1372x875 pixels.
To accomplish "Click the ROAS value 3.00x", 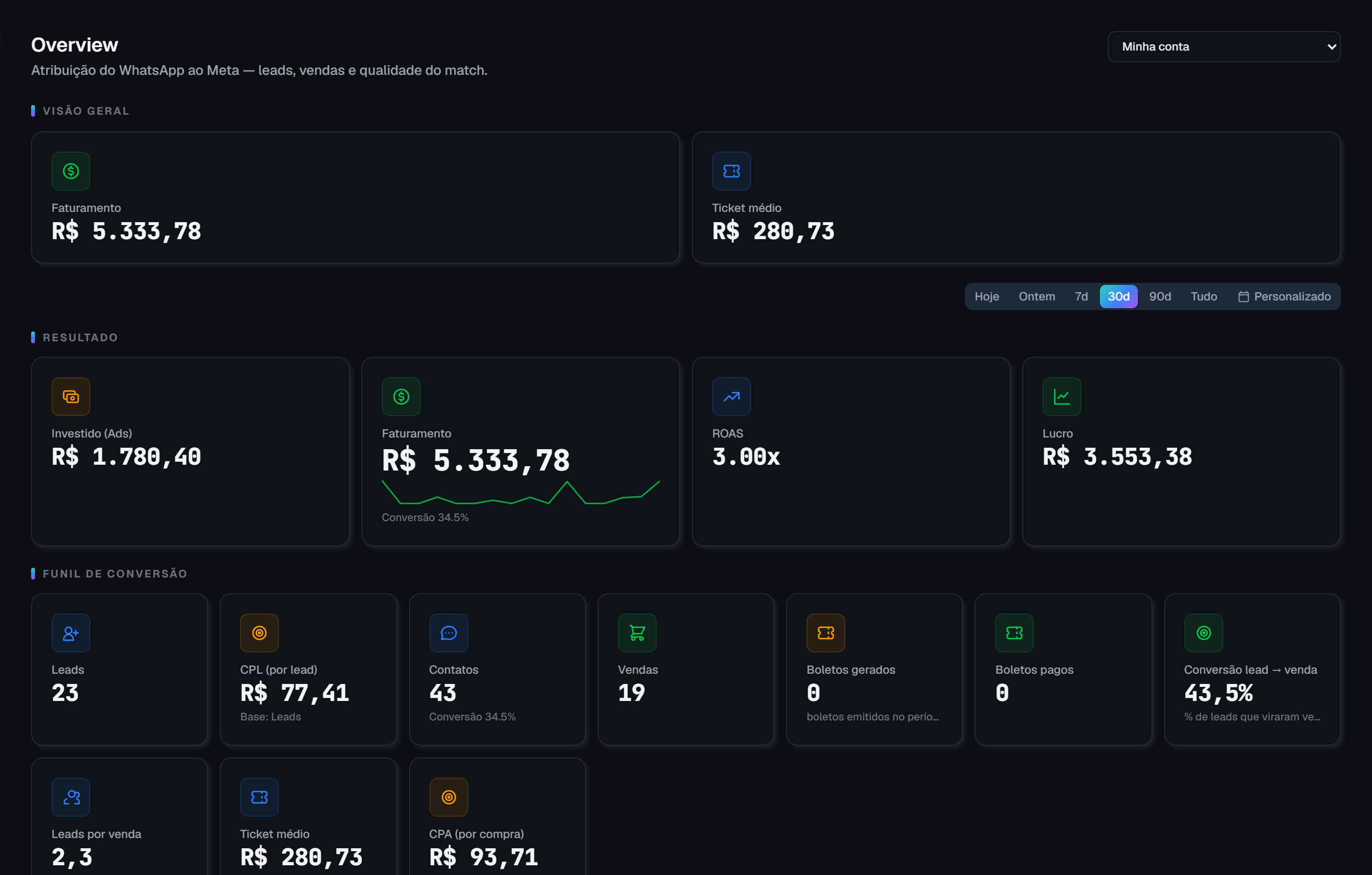I will pyautogui.click(x=746, y=457).
